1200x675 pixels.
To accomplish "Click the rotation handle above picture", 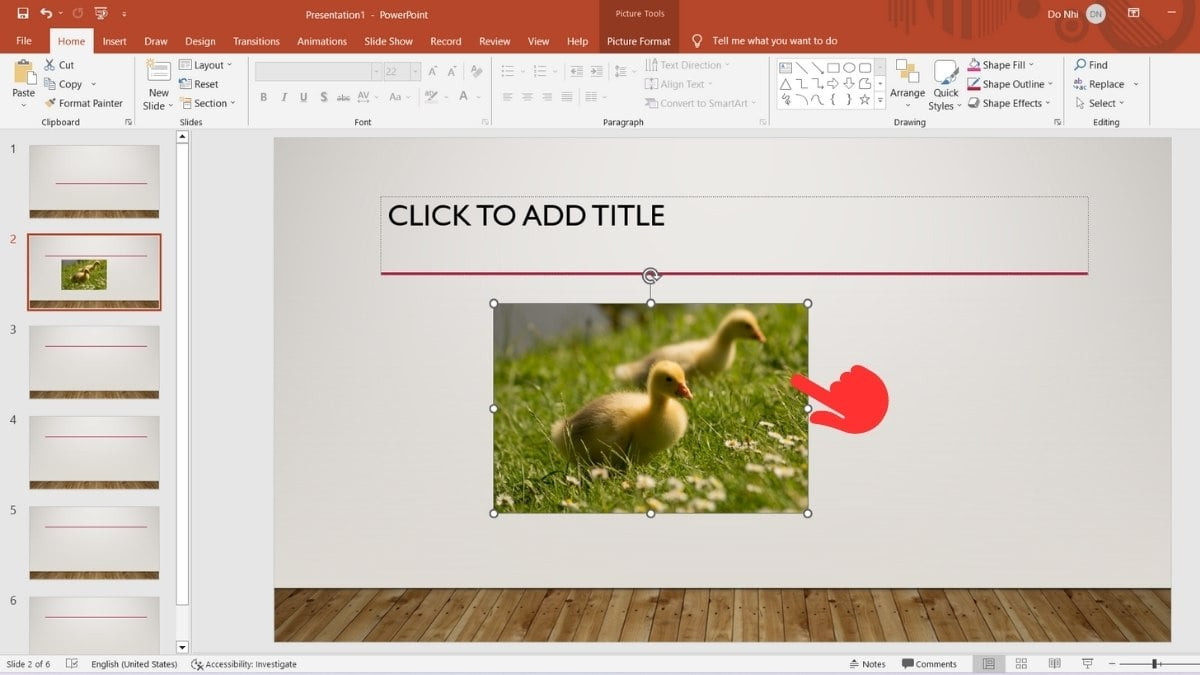I will 651,275.
